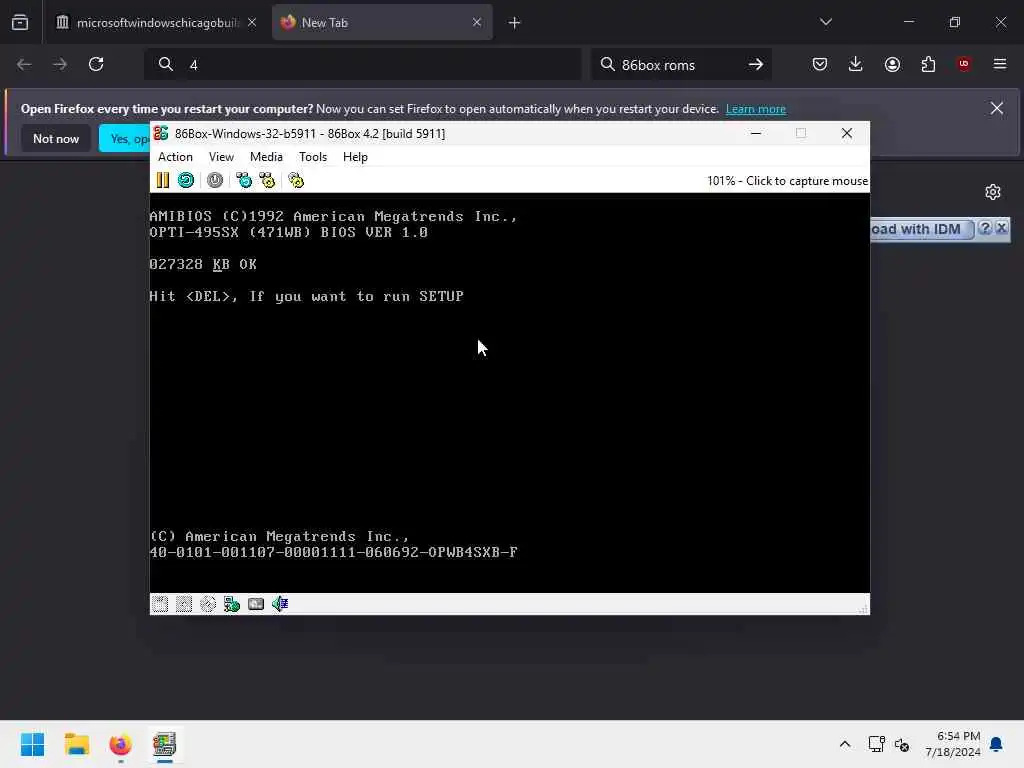Open 86Box settings from toolbar icon
This screenshot has height=768, width=1024.
coord(296,180)
